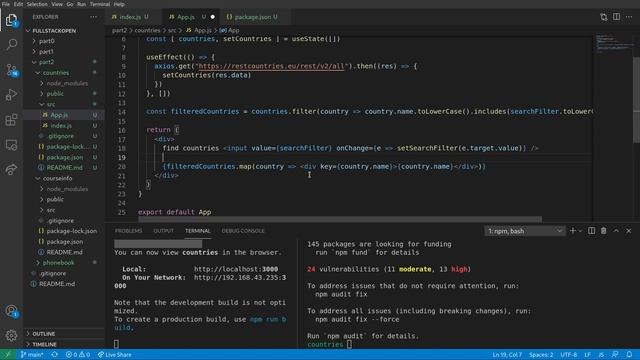Open http://localhost:3000 link in terminal
Viewport: 640px width, 360px height.
coord(236,269)
